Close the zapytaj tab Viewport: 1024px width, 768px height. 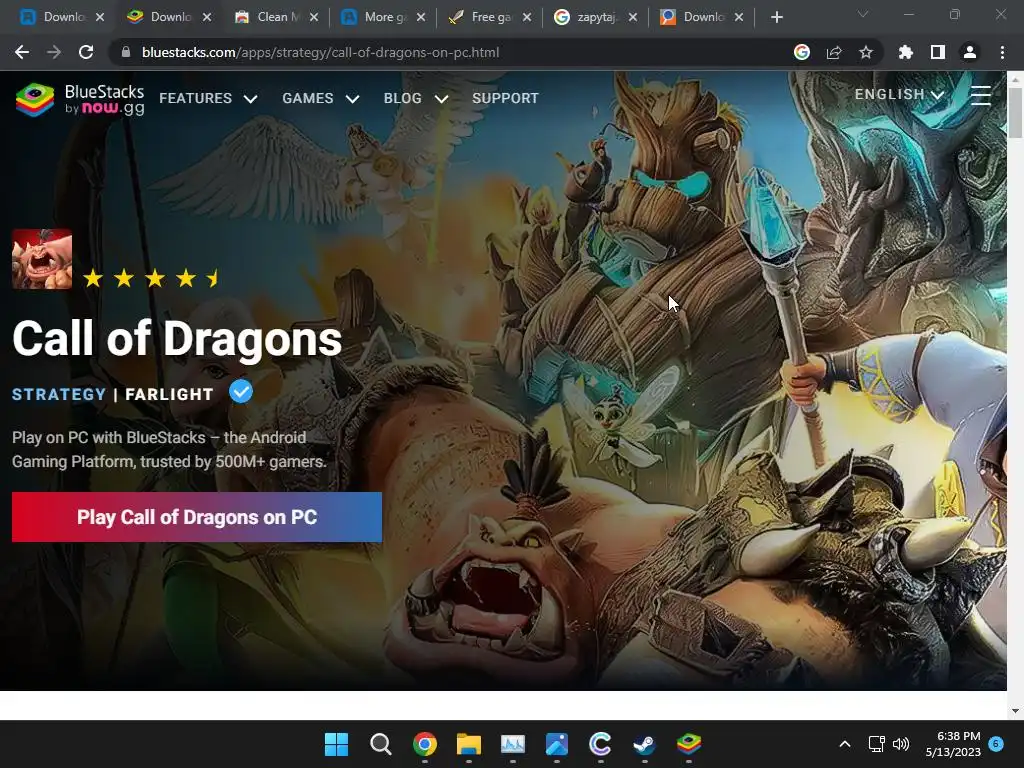(633, 17)
